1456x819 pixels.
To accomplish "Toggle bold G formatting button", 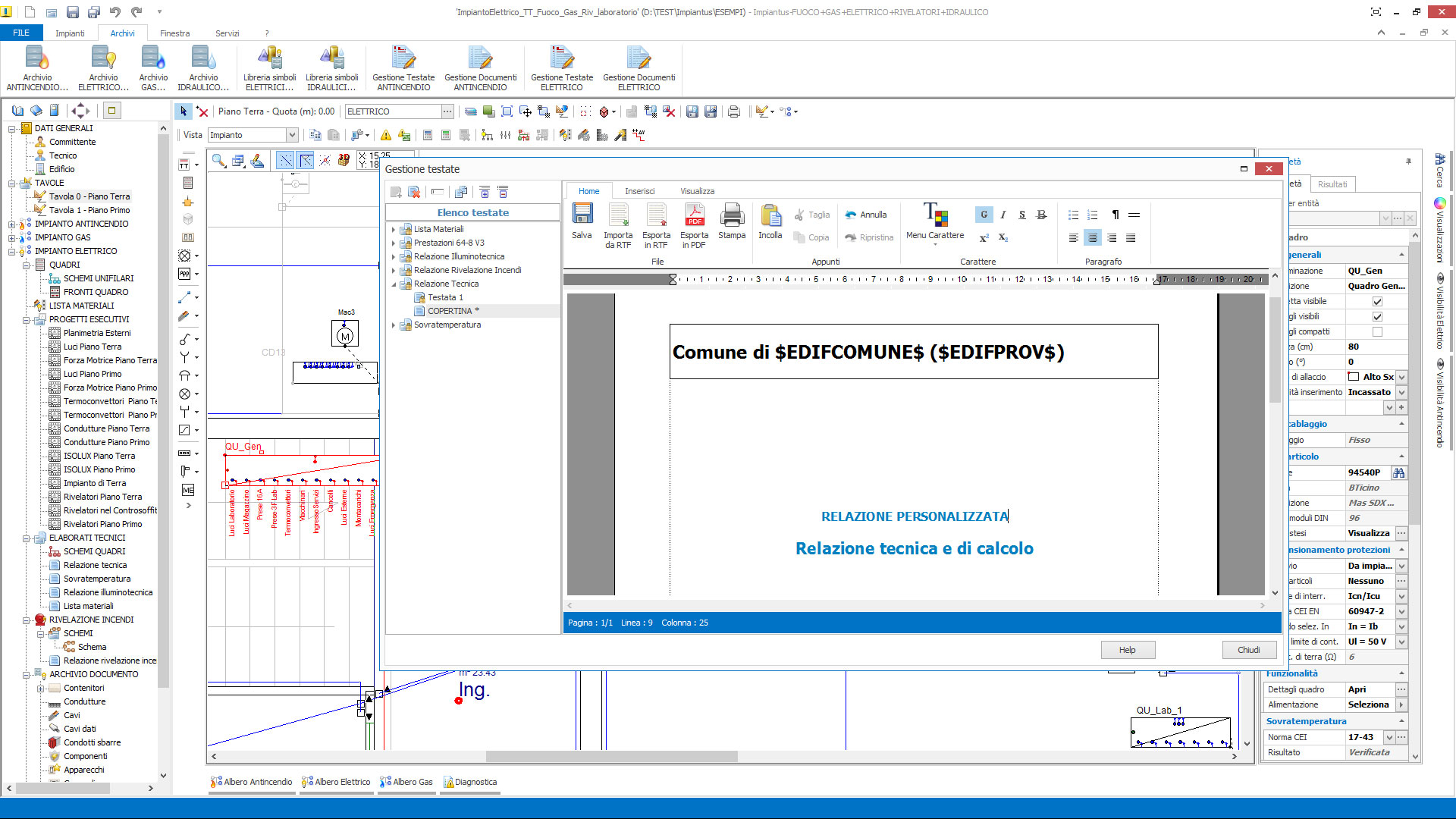I will click(984, 215).
